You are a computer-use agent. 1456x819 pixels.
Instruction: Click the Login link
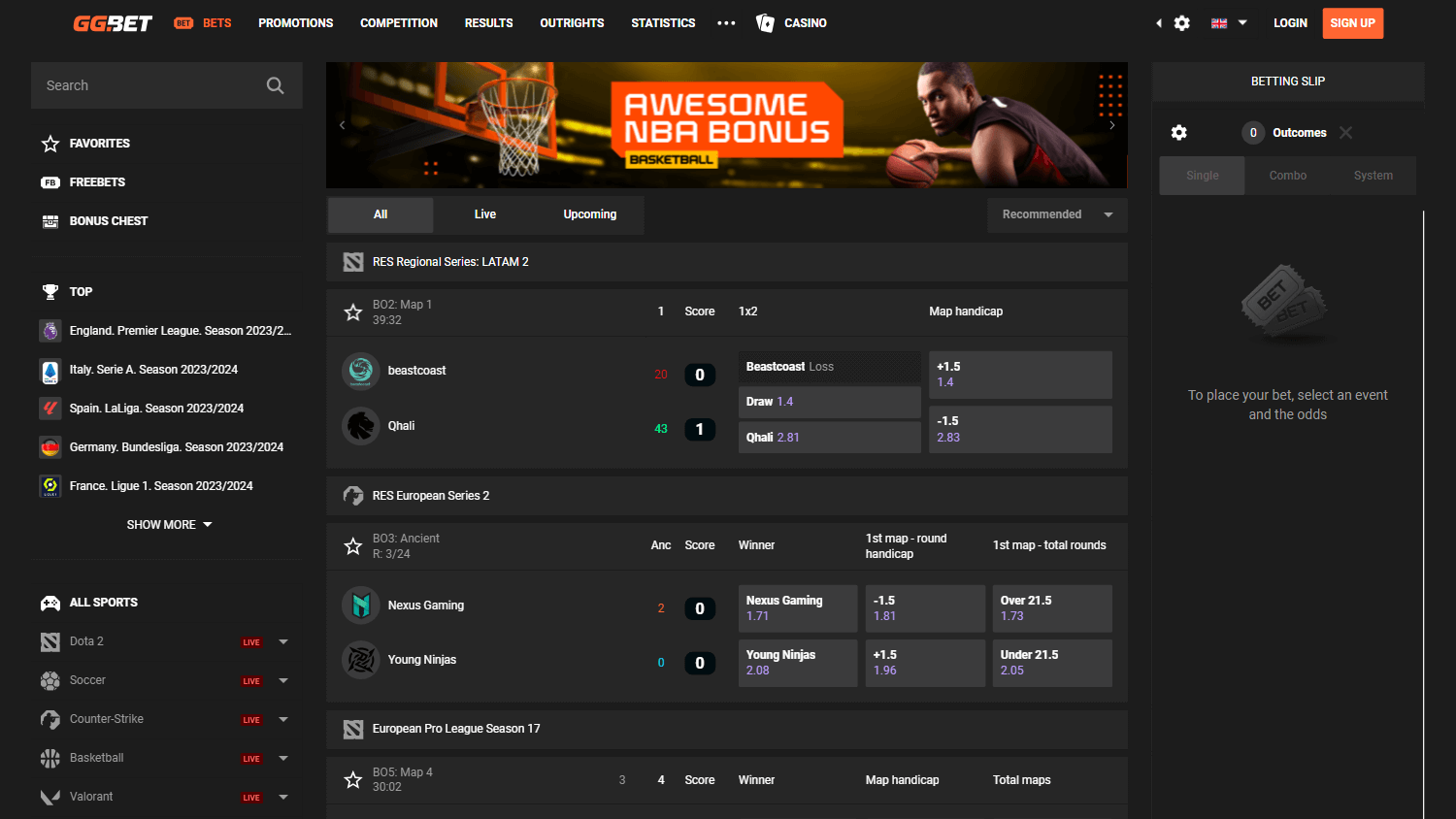[x=1290, y=23]
